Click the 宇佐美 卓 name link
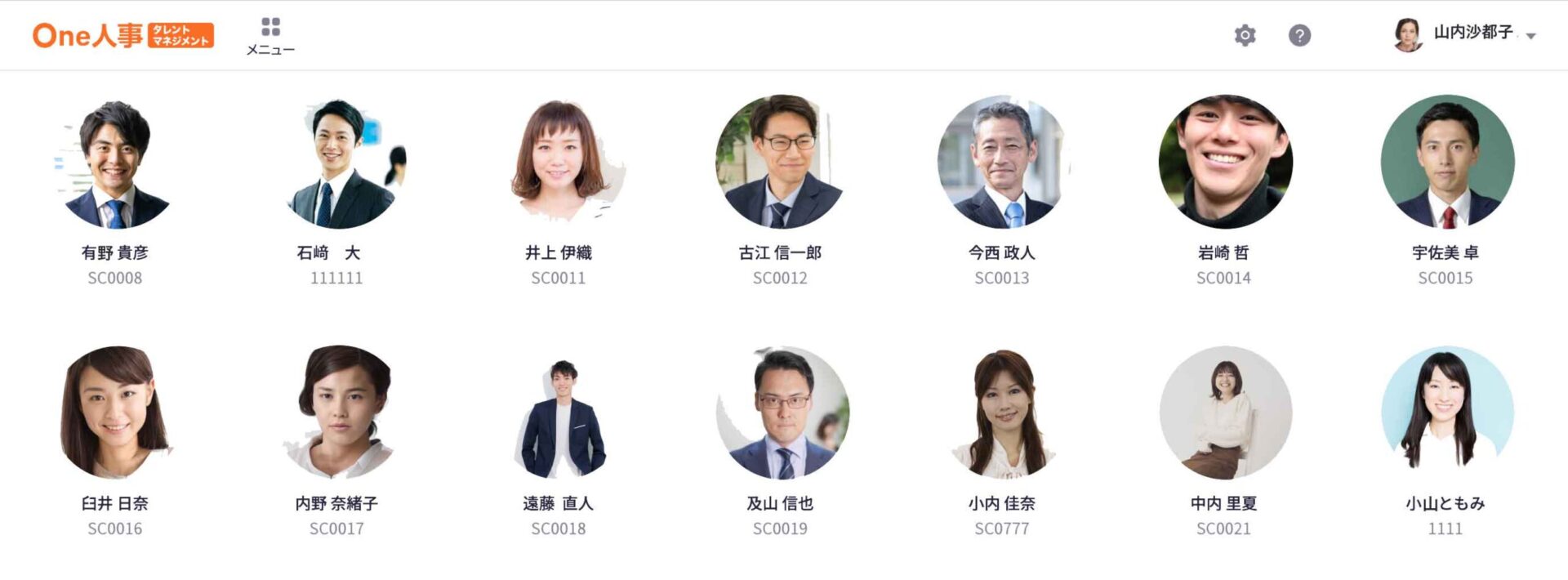Screen dimensions: 1568x580 [1445, 253]
